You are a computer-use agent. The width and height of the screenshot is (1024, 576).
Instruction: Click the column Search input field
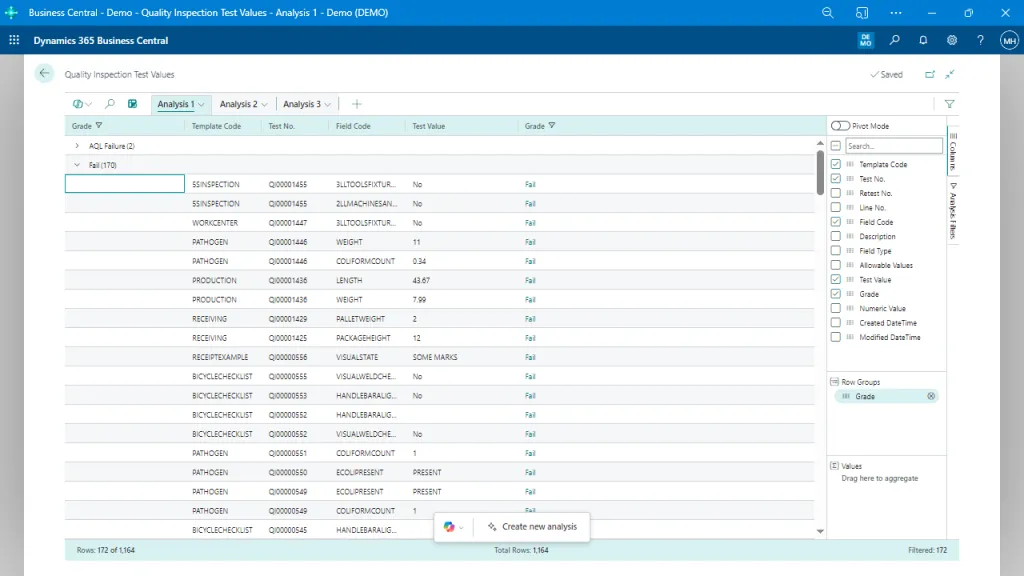(893, 146)
